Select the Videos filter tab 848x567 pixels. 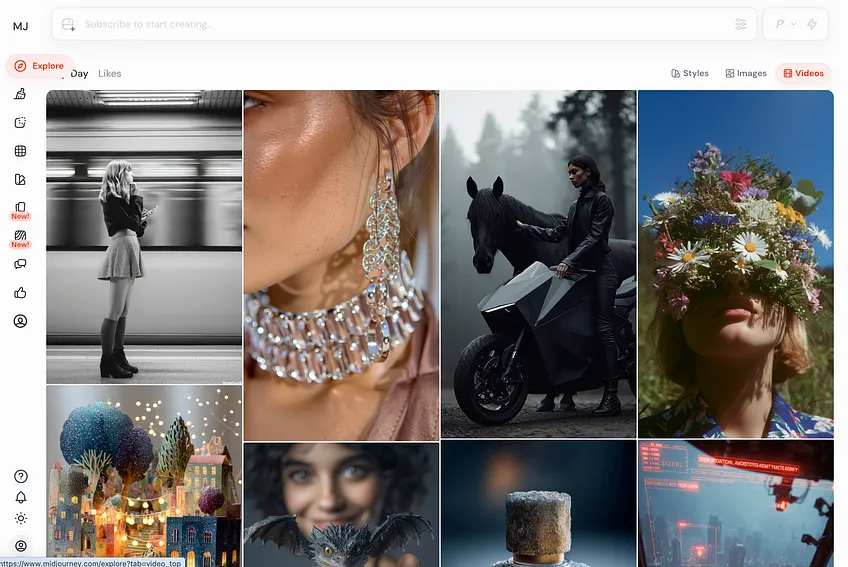pyautogui.click(x=803, y=73)
